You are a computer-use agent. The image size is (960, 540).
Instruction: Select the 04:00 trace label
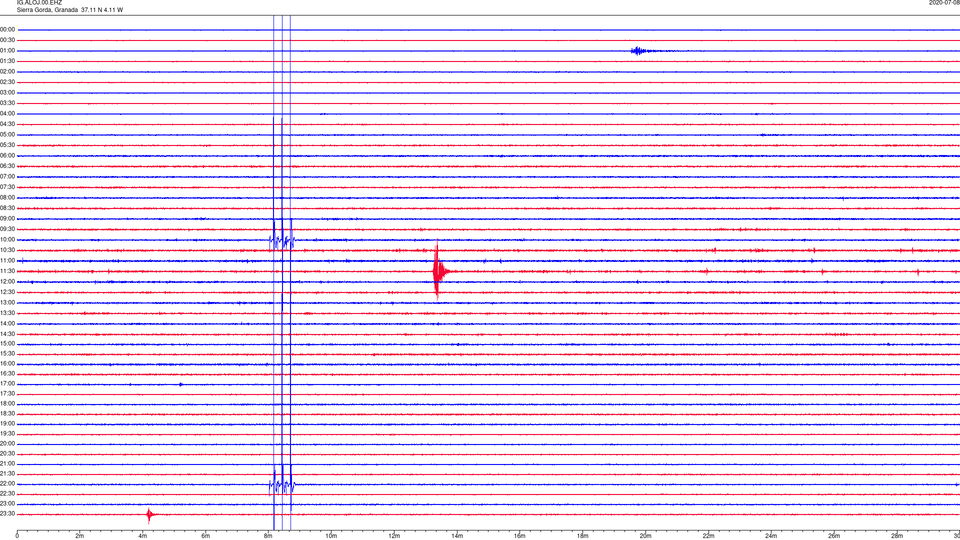pyautogui.click(x=8, y=114)
